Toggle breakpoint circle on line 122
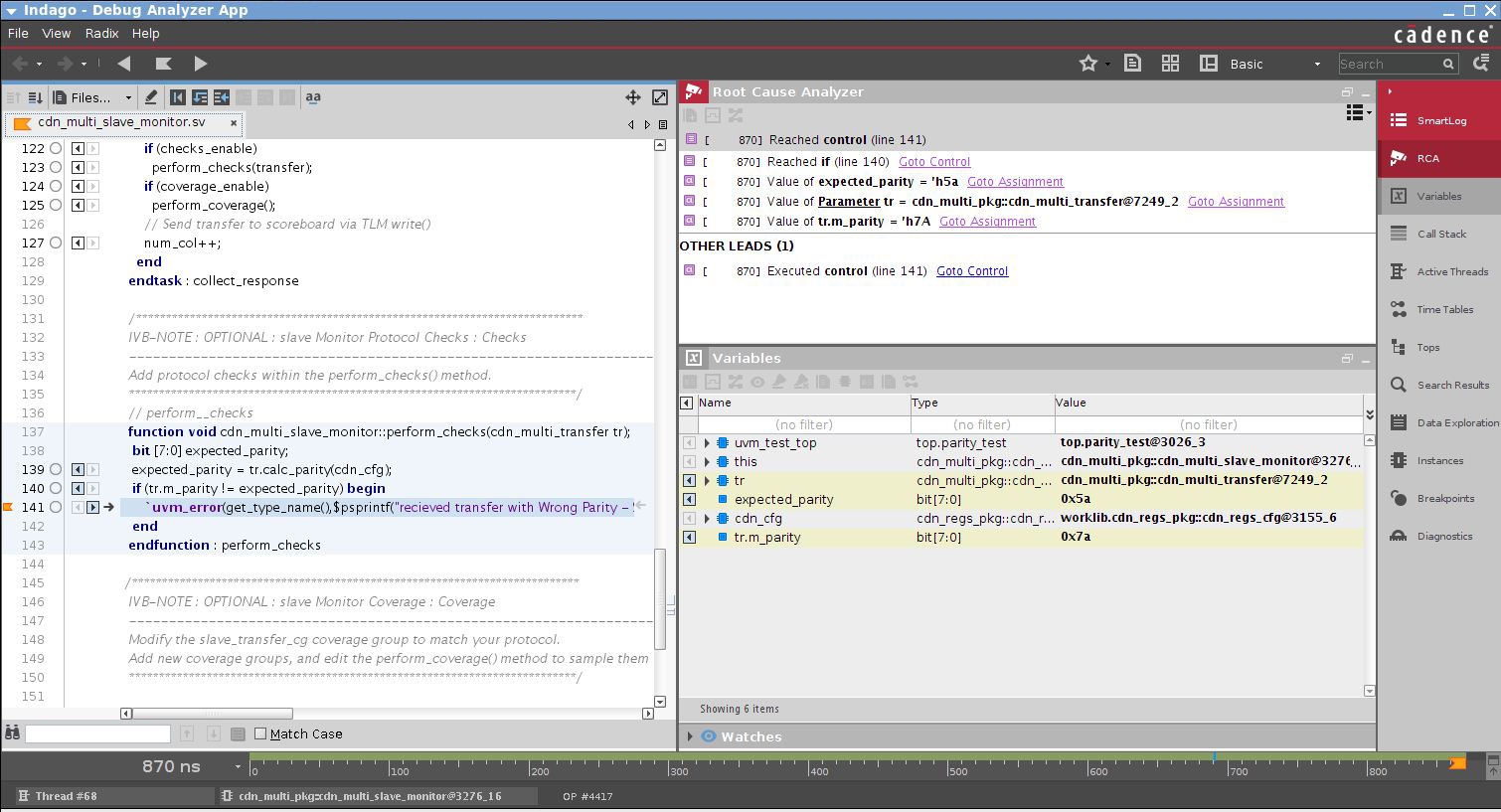Image resolution: width=1501 pixels, height=812 pixels. click(56, 148)
